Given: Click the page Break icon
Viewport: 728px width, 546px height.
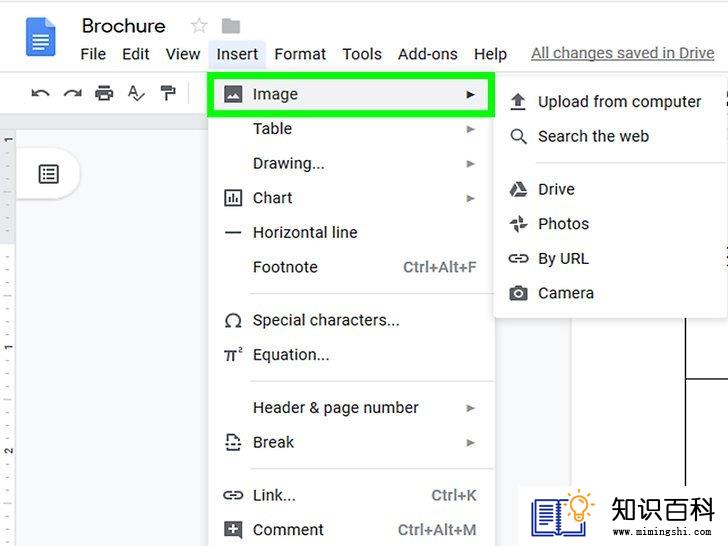Looking at the screenshot, I should point(233,442).
